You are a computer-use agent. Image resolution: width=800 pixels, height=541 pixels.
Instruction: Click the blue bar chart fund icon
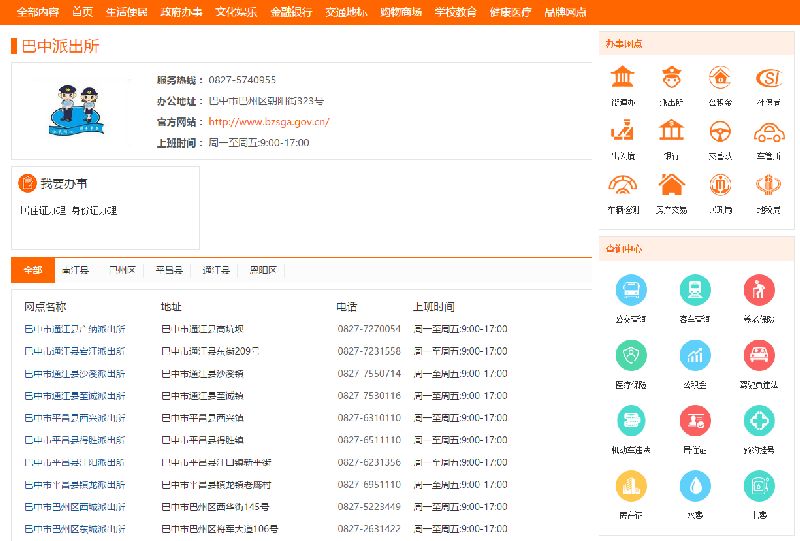point(695,355)
